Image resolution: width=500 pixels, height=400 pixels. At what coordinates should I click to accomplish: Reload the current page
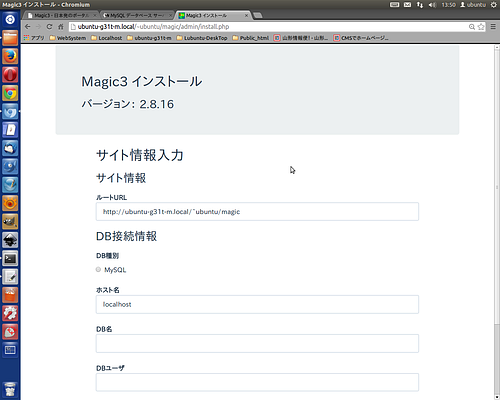pyautogui.click(x=49, y=27)
